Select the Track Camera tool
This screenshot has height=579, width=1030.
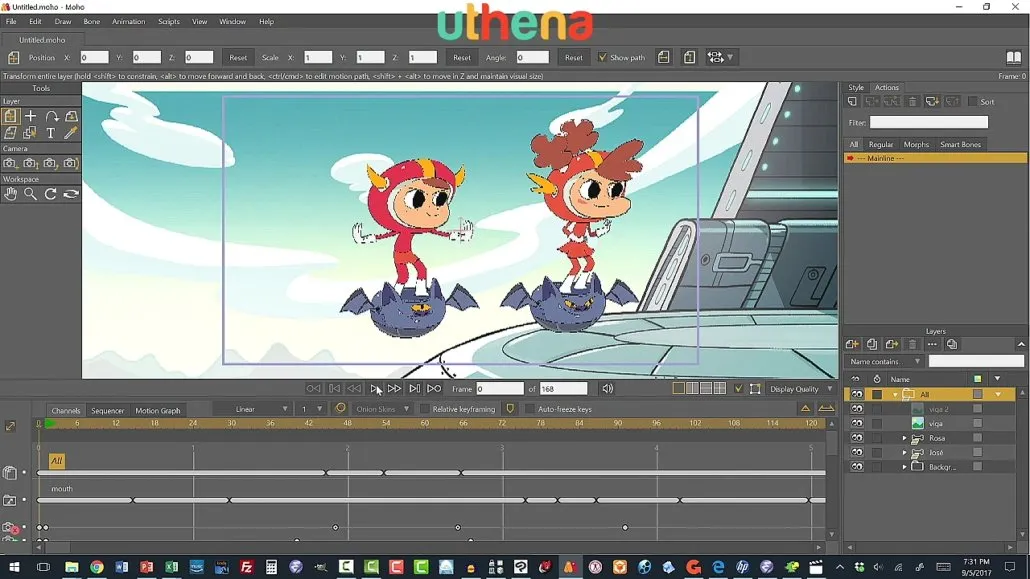10,163
